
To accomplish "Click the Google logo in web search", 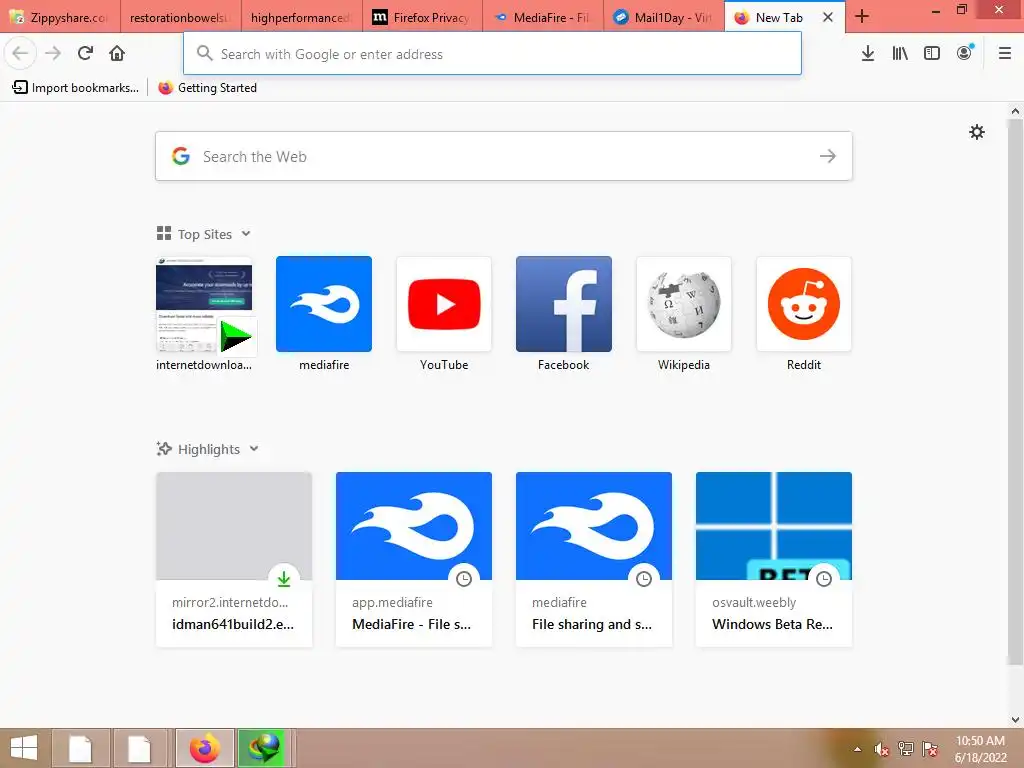I will coord(181,156).
